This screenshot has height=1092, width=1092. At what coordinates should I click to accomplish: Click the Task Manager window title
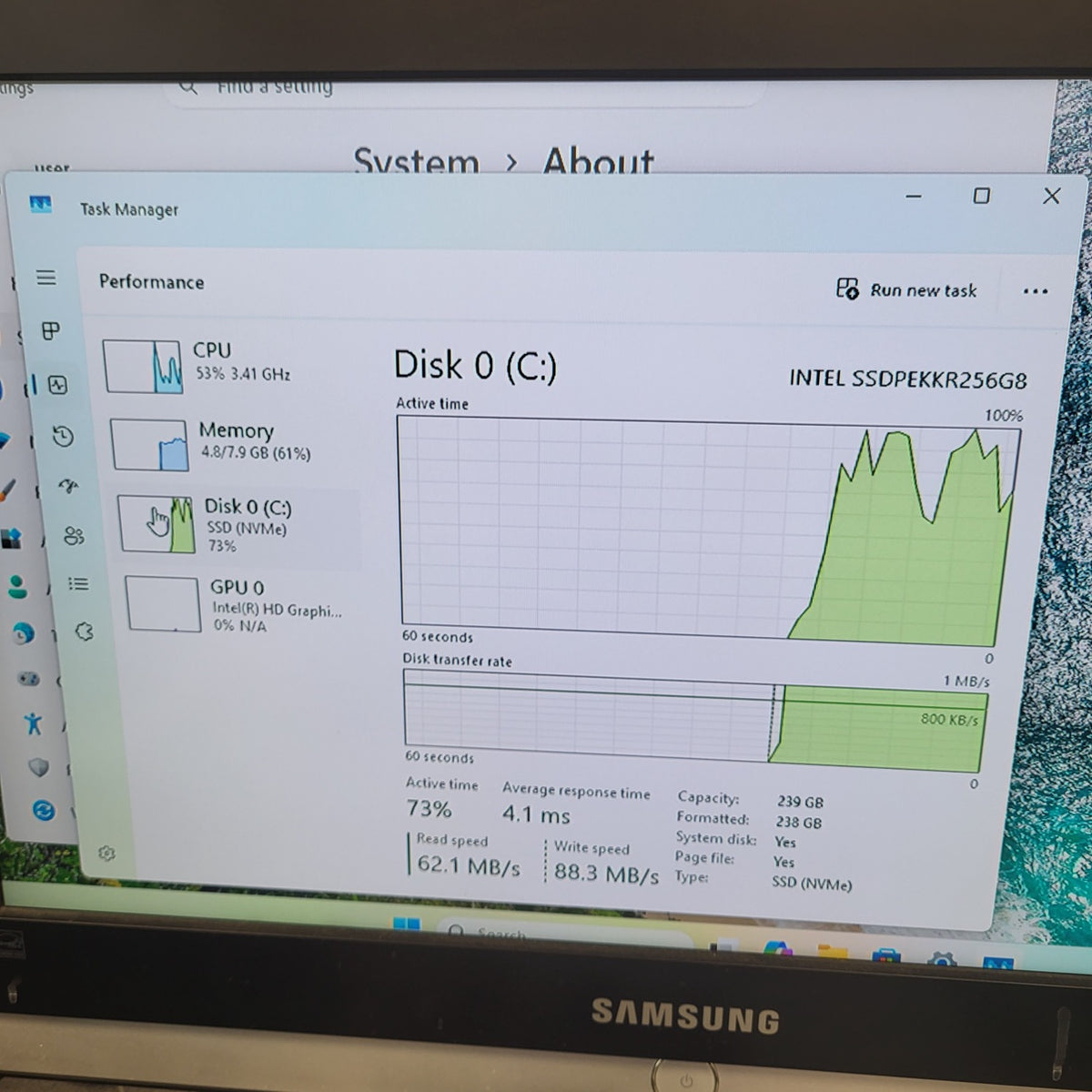click(129, 209)
